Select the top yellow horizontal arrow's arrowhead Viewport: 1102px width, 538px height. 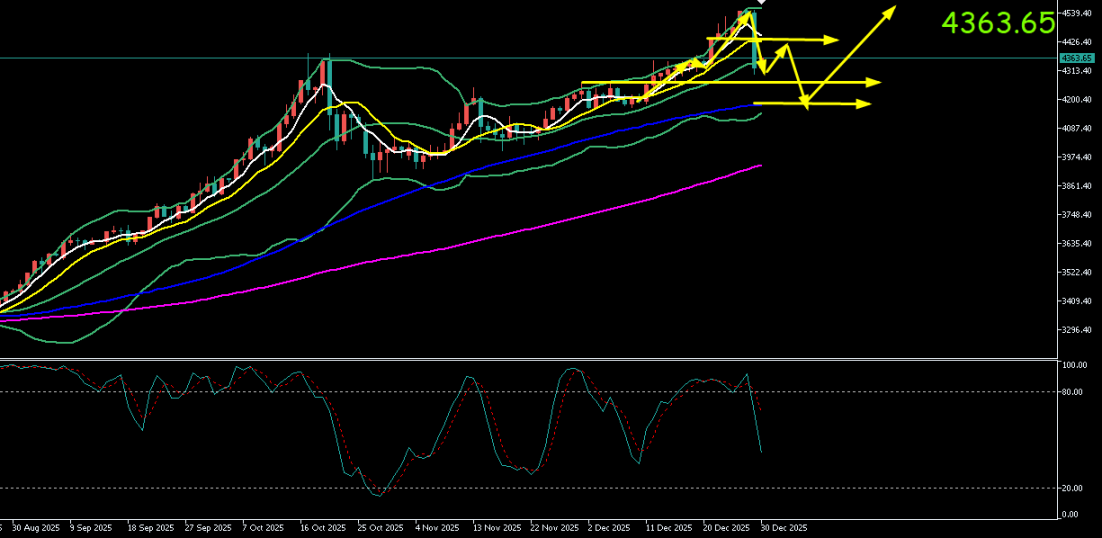(833, 40)
